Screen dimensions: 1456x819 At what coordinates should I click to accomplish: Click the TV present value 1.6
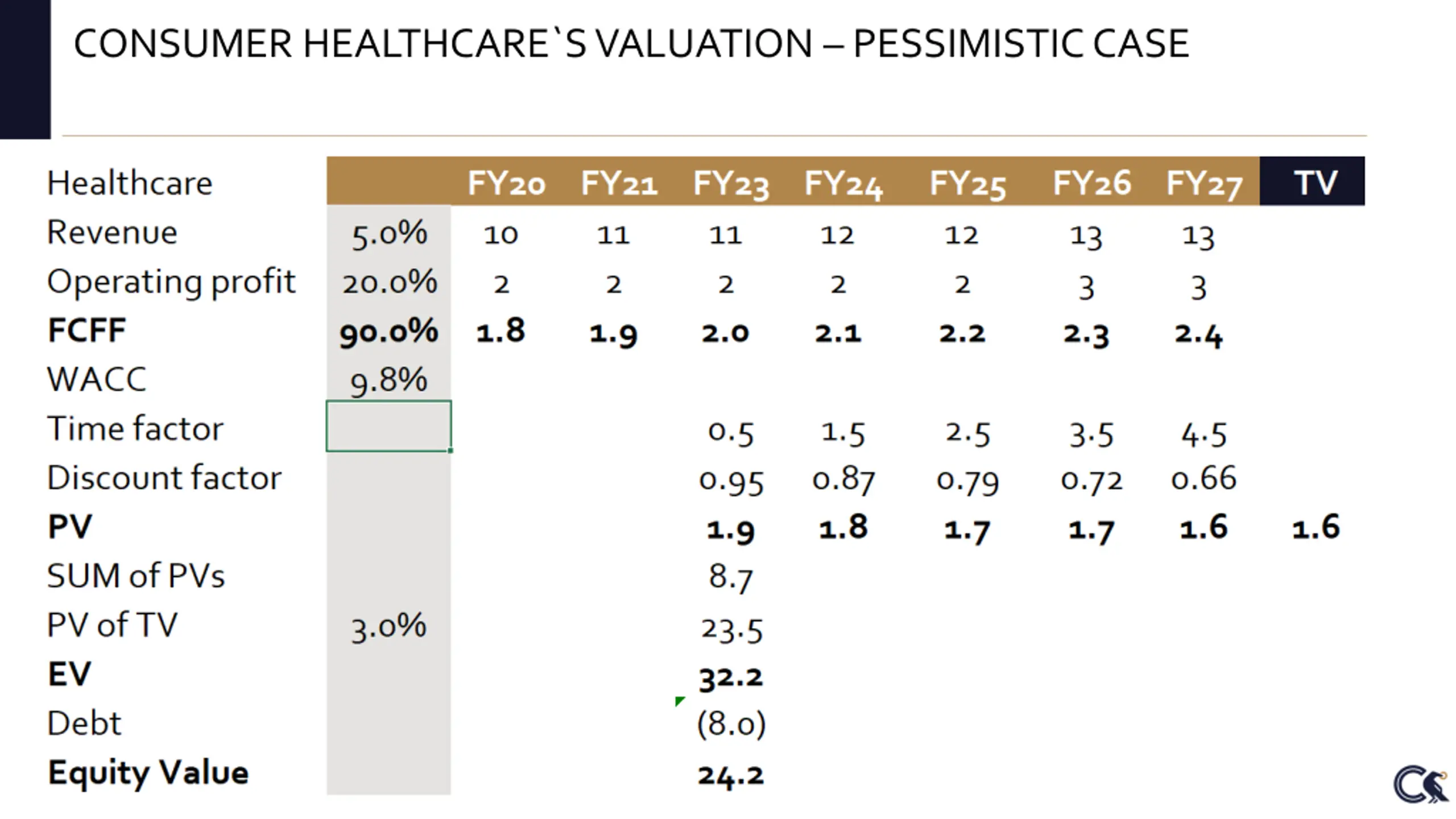coord(1316,527)
